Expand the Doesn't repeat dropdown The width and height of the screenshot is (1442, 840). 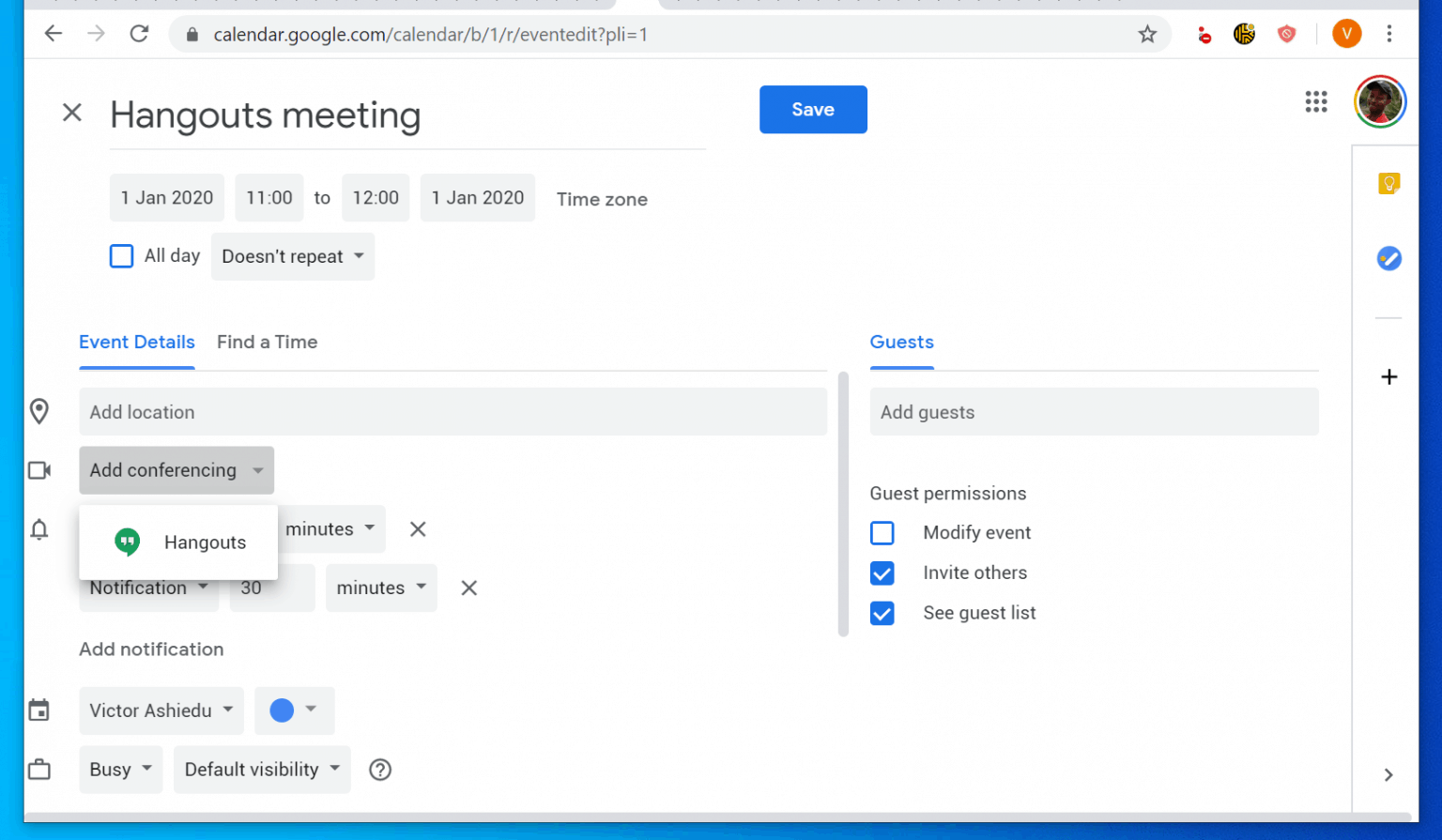coord(292,257)
